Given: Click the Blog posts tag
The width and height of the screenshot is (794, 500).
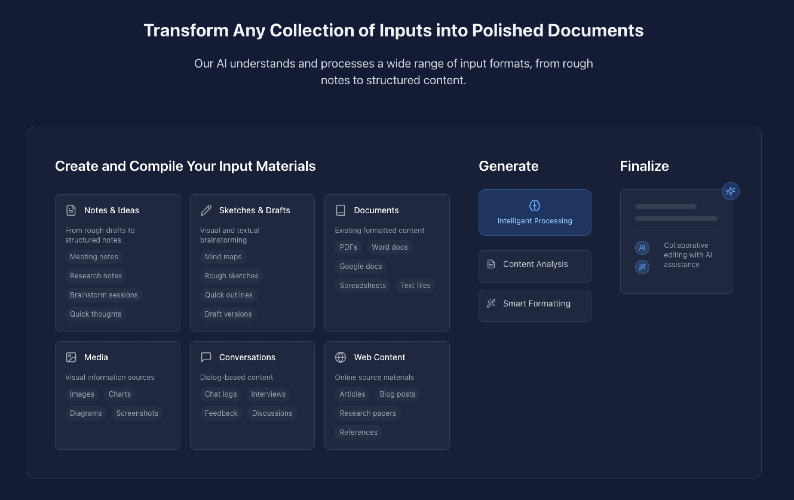Looking at the screenshot, I should (x=398, y=394).
